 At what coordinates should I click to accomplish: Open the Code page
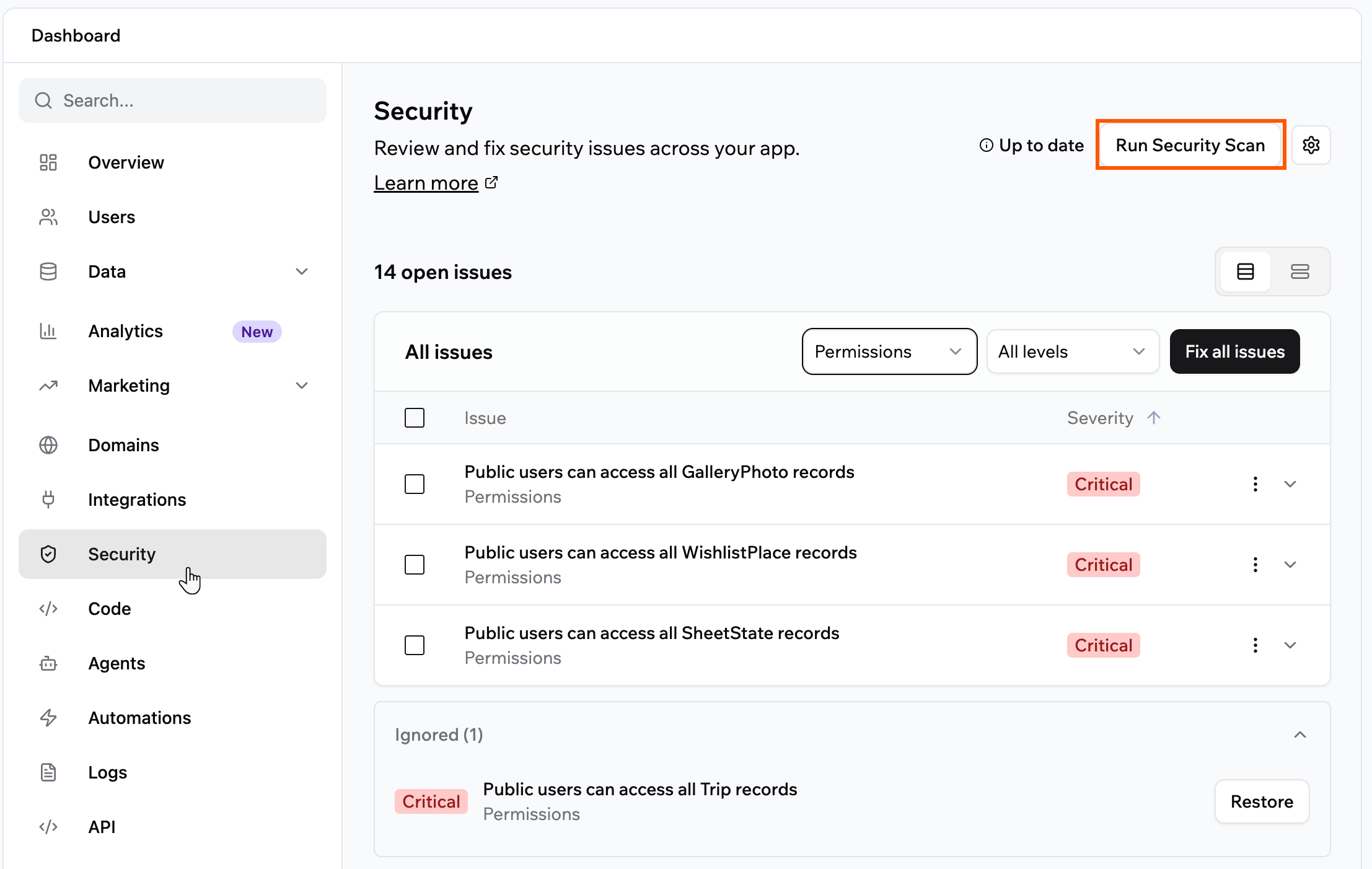click(172, 609)
